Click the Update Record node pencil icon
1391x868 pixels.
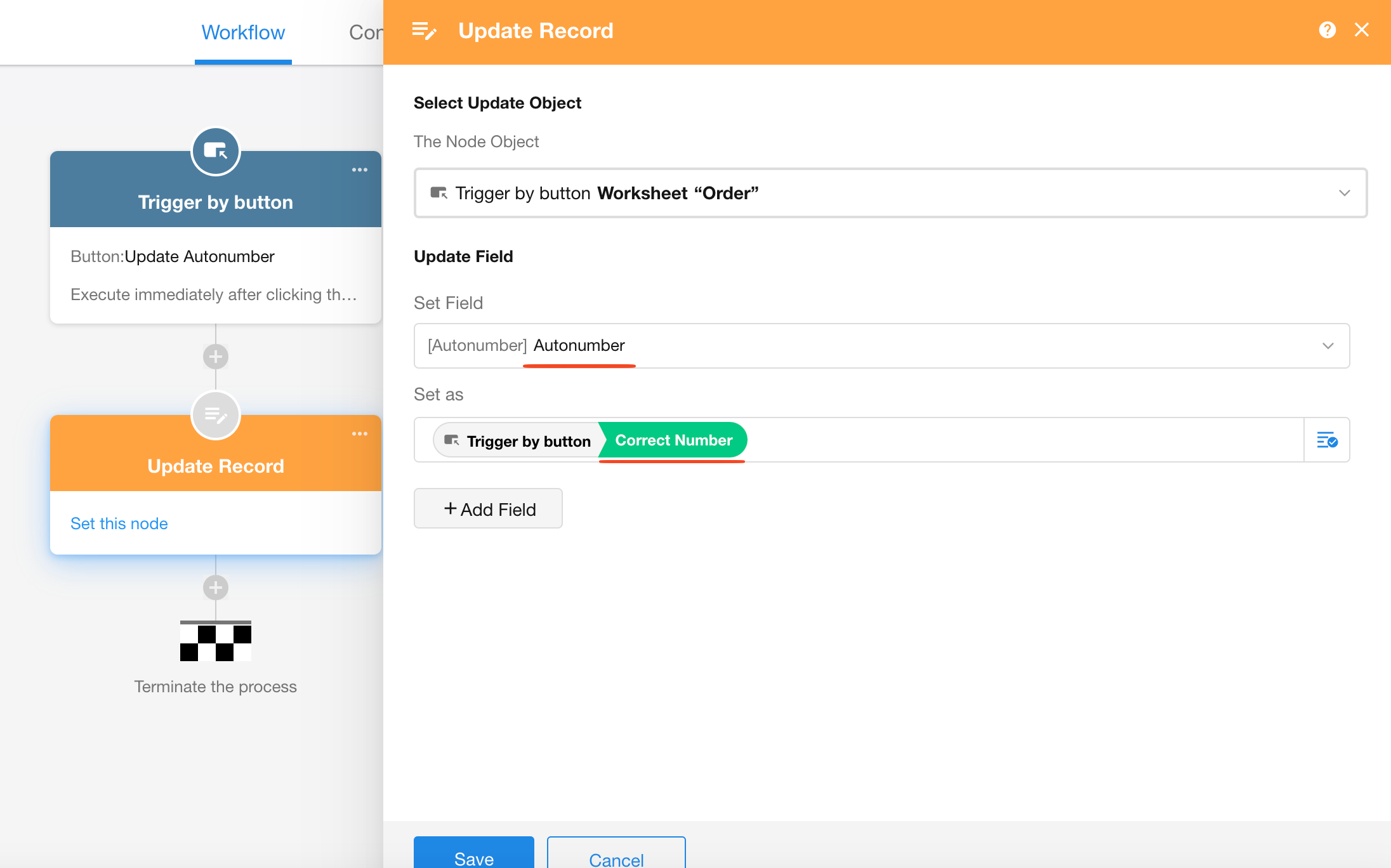click(x=215, y=416)
